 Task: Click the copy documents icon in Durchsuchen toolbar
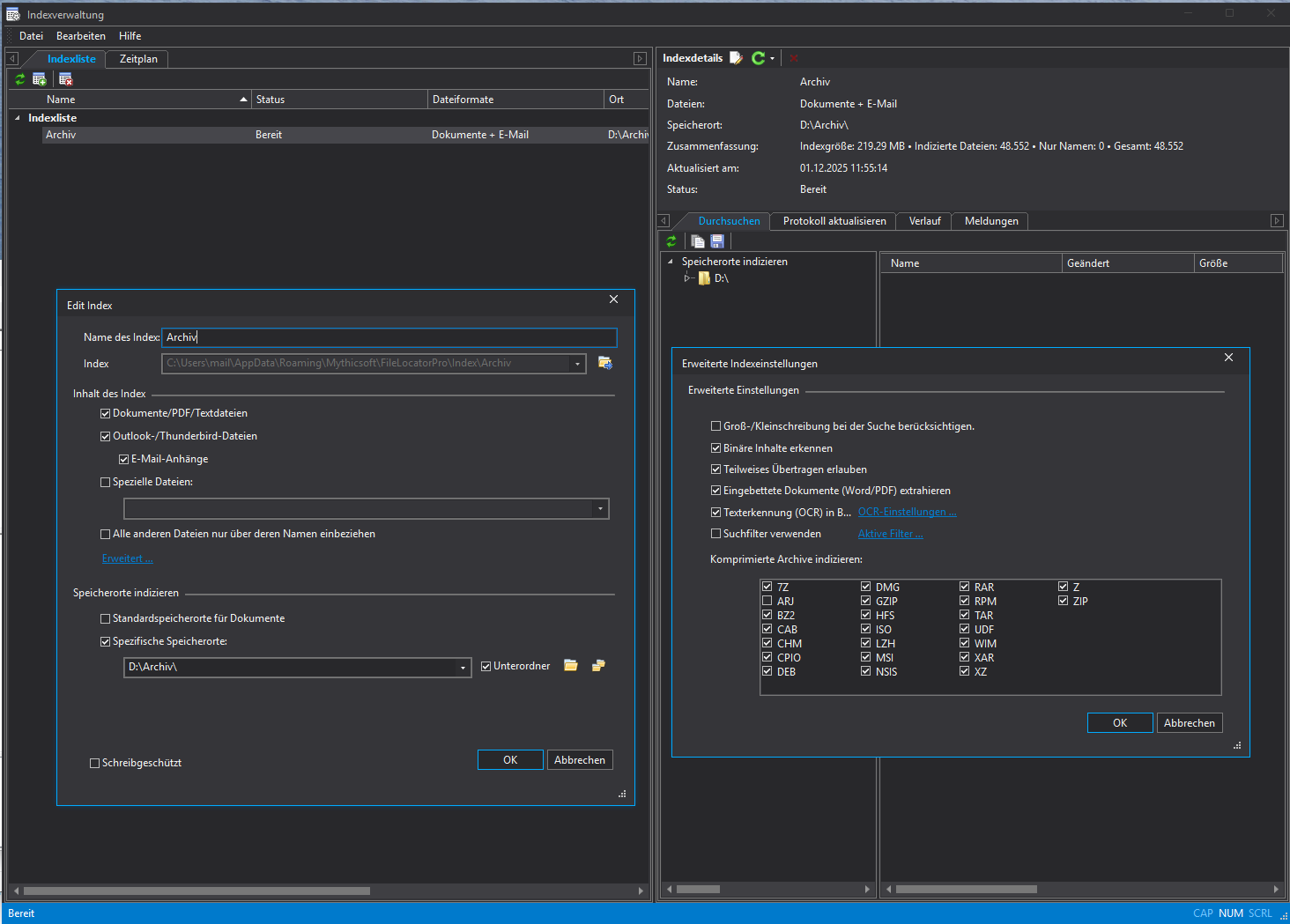point(698,241)
